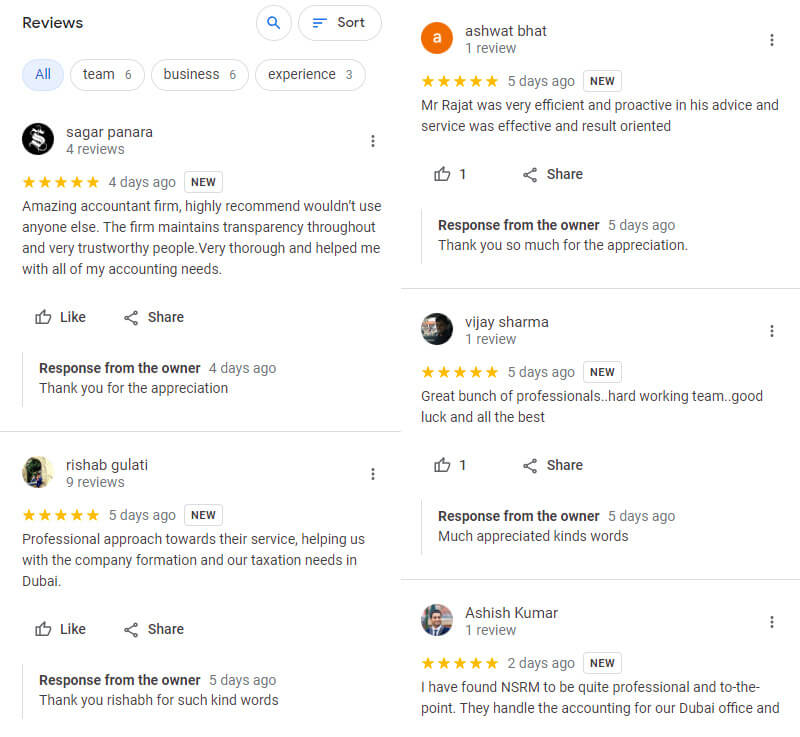Image resolution: width=800 pixels, height=737 pixels.
Task: Open three-dot menu on vijay sharma review
Action: click(771, 331)
